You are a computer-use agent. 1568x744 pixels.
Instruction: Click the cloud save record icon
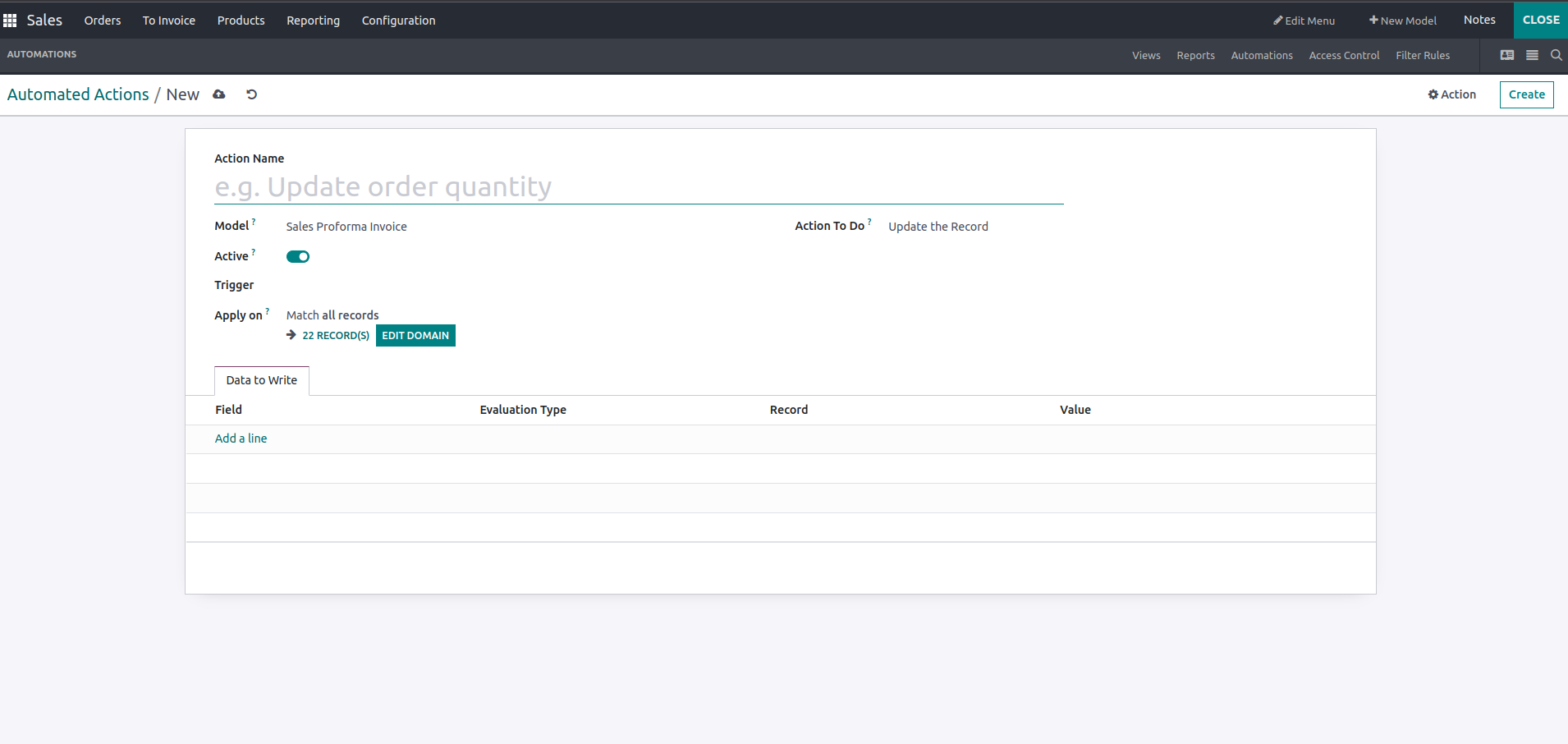[219, 94]
